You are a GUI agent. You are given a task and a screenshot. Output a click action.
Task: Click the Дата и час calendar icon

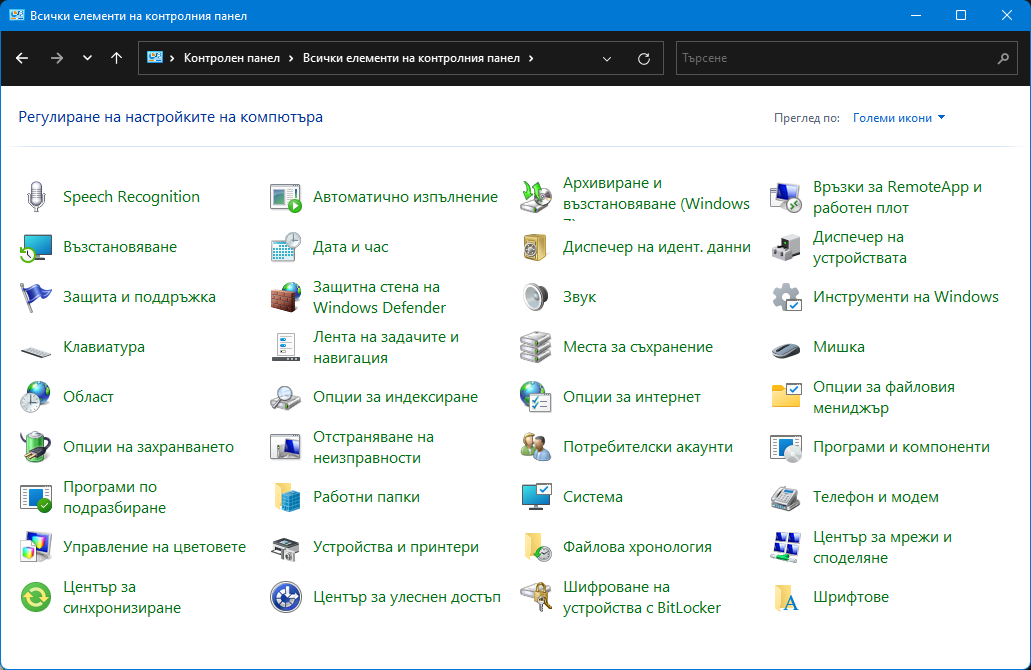click(x=286, y=247)
